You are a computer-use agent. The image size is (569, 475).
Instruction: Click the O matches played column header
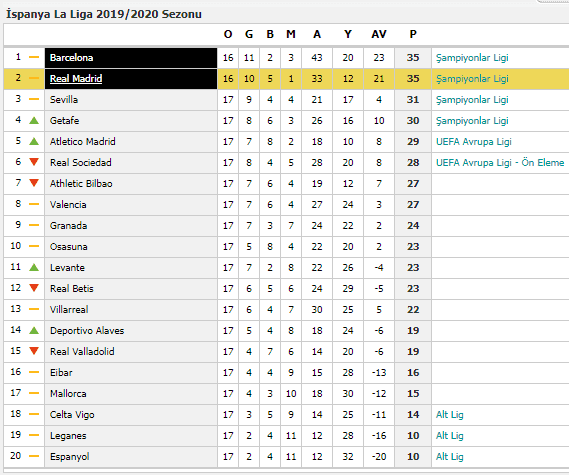click(x=228, y=34)
